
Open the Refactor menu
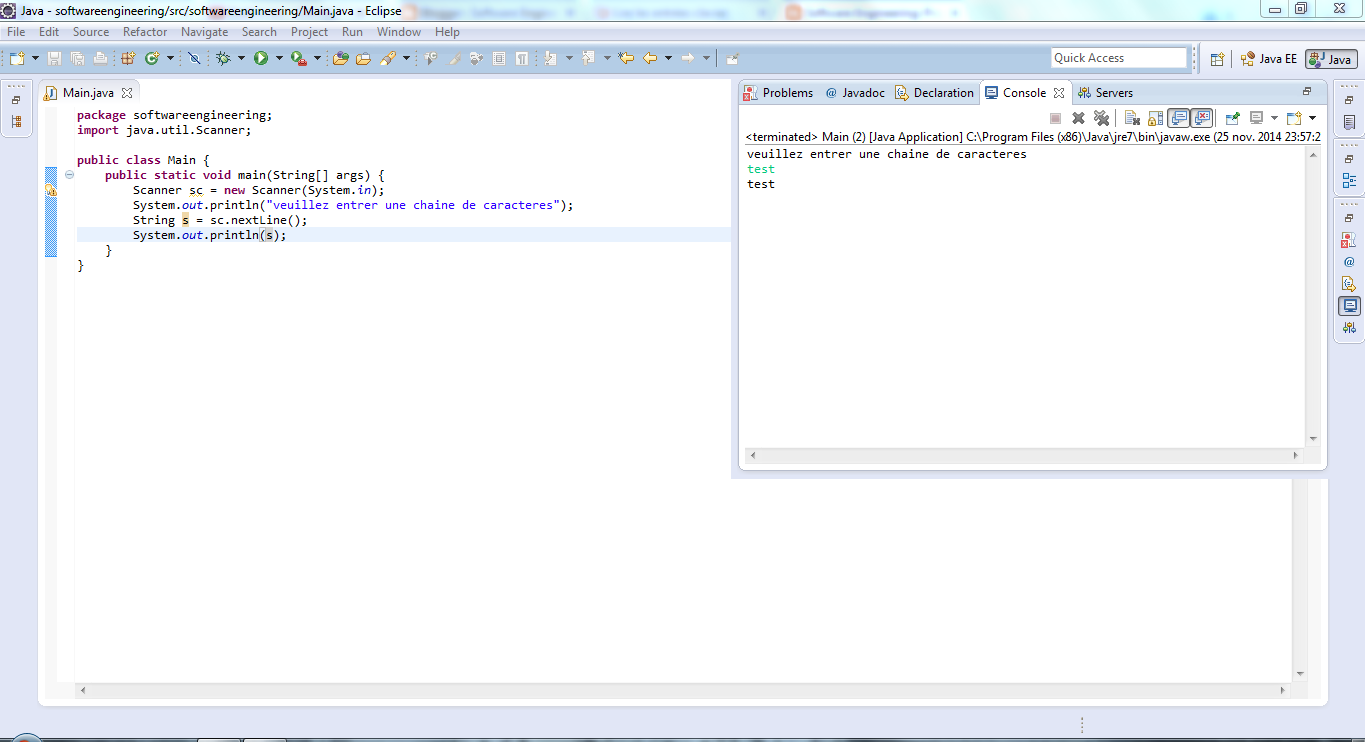click(144, 31)
